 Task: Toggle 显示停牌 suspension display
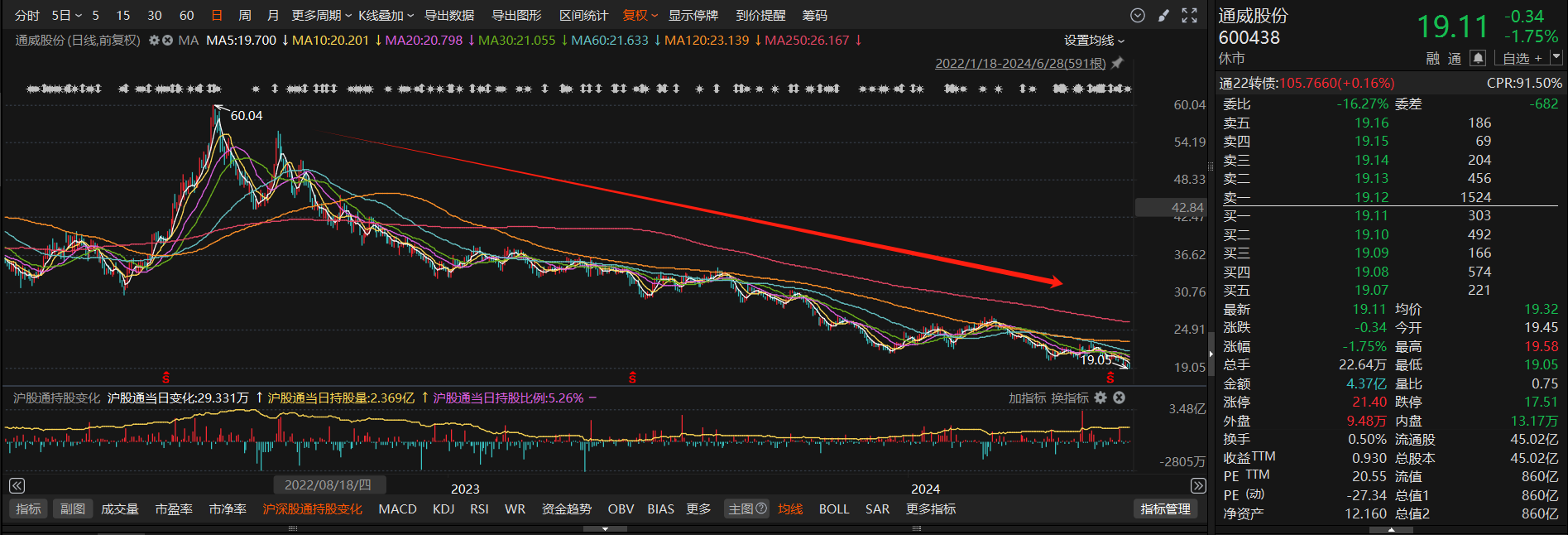[693, 16]
